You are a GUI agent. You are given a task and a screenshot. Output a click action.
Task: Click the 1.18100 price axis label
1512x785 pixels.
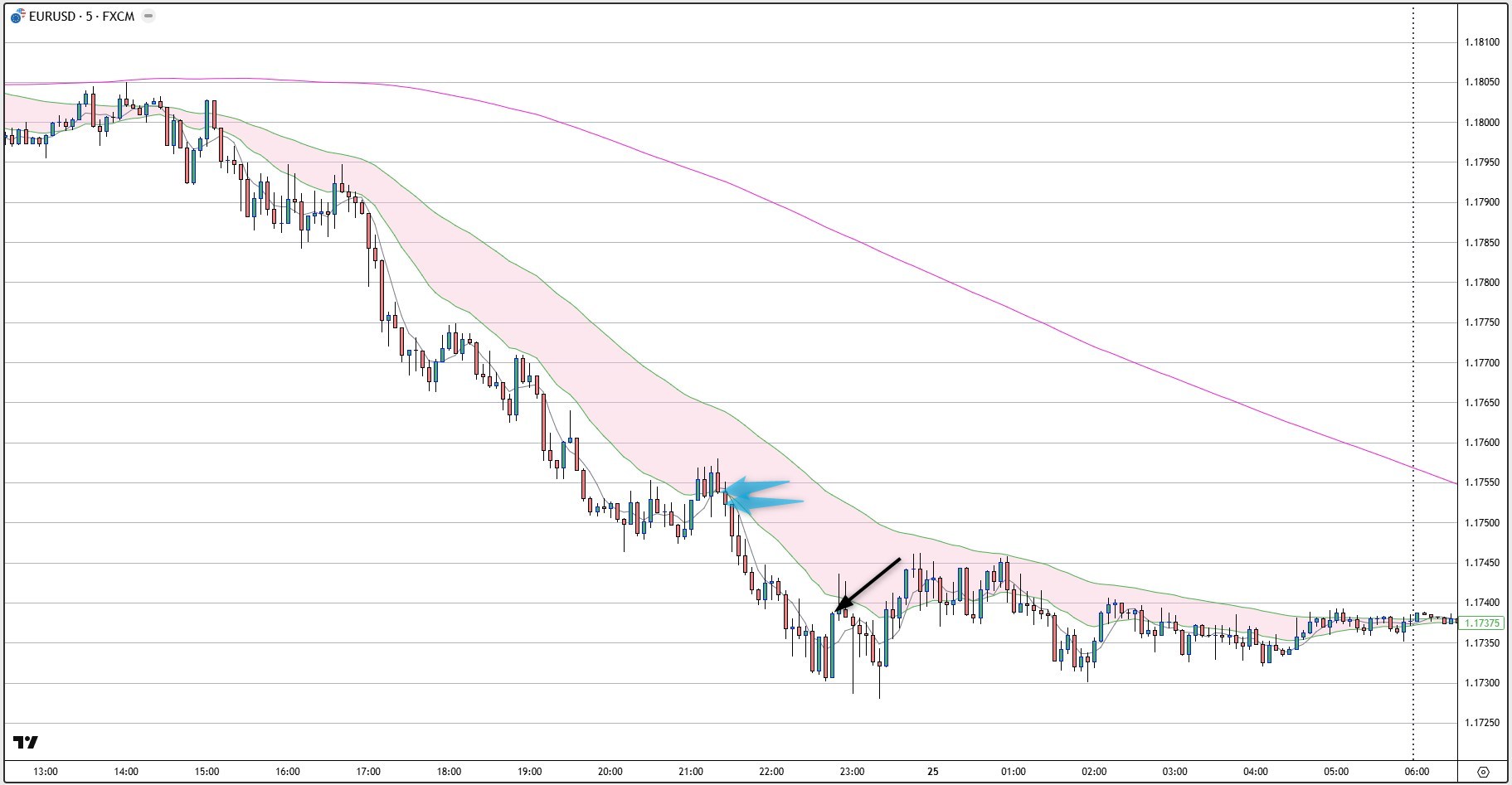[1482, 42]
